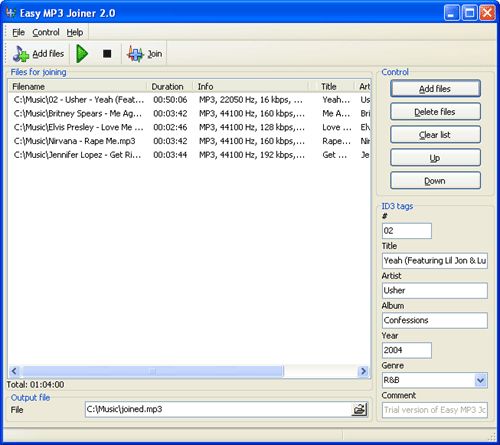Click the app icon in title bar
Image resolution: width=500 pixels, height=445 pixels.
click(x=11, y=13)
